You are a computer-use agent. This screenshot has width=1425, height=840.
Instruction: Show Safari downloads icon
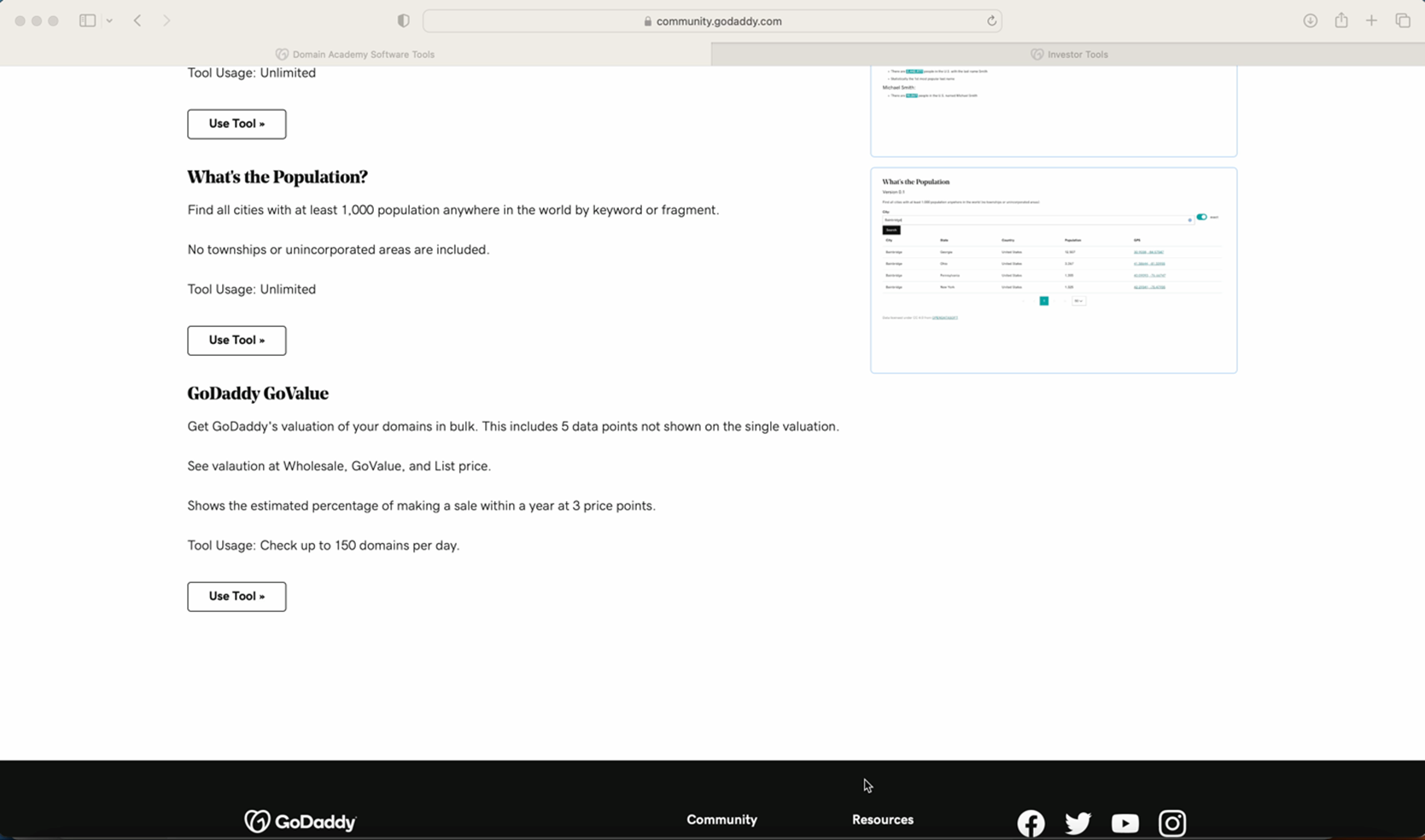[1310, 20]
